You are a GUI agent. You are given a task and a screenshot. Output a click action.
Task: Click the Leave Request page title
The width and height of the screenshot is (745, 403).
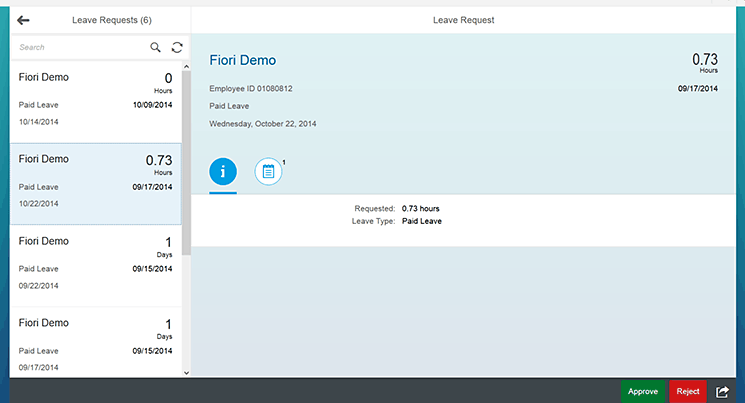click(x=463, y=20)
